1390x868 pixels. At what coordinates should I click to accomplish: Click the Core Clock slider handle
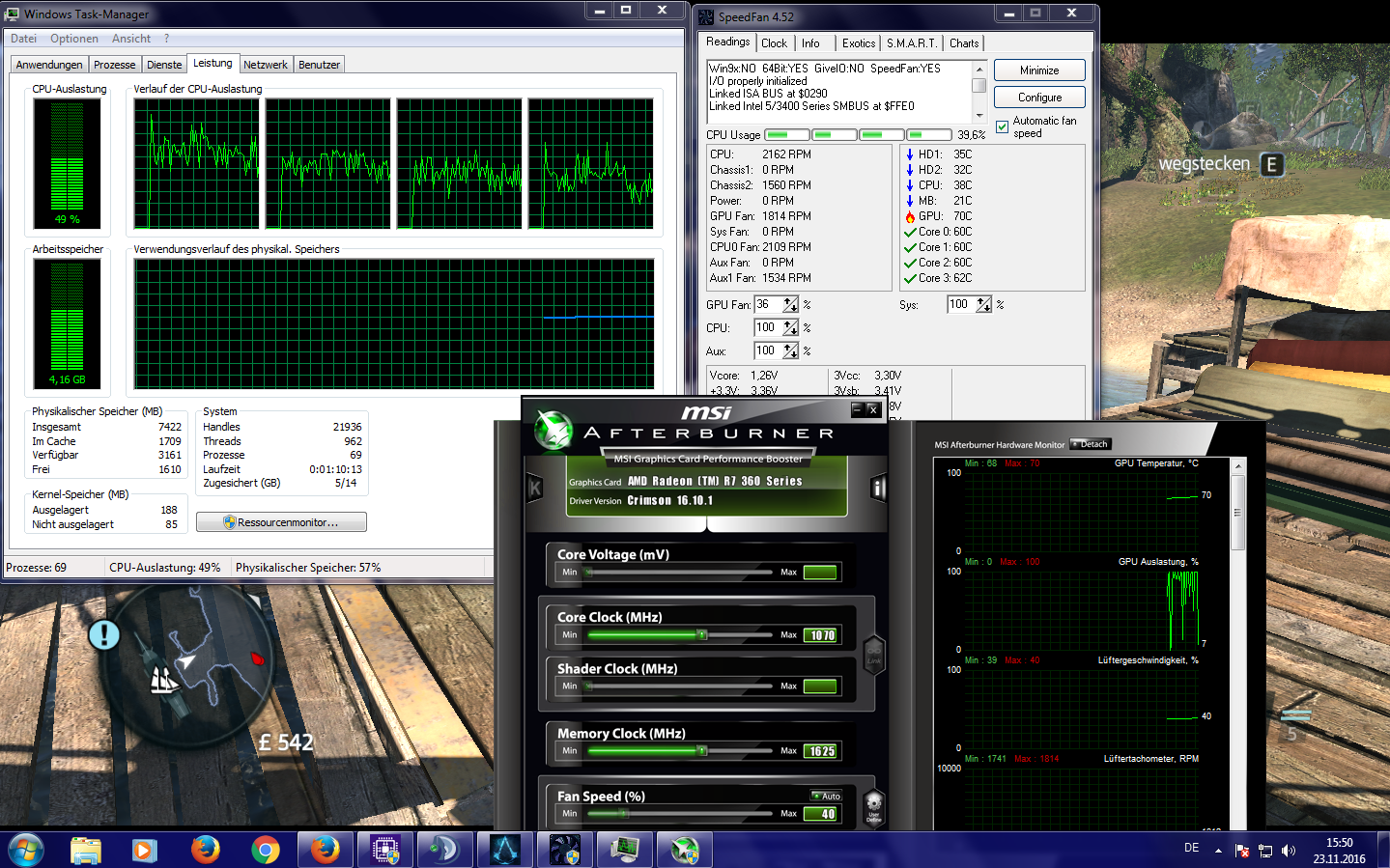point(702,635)
